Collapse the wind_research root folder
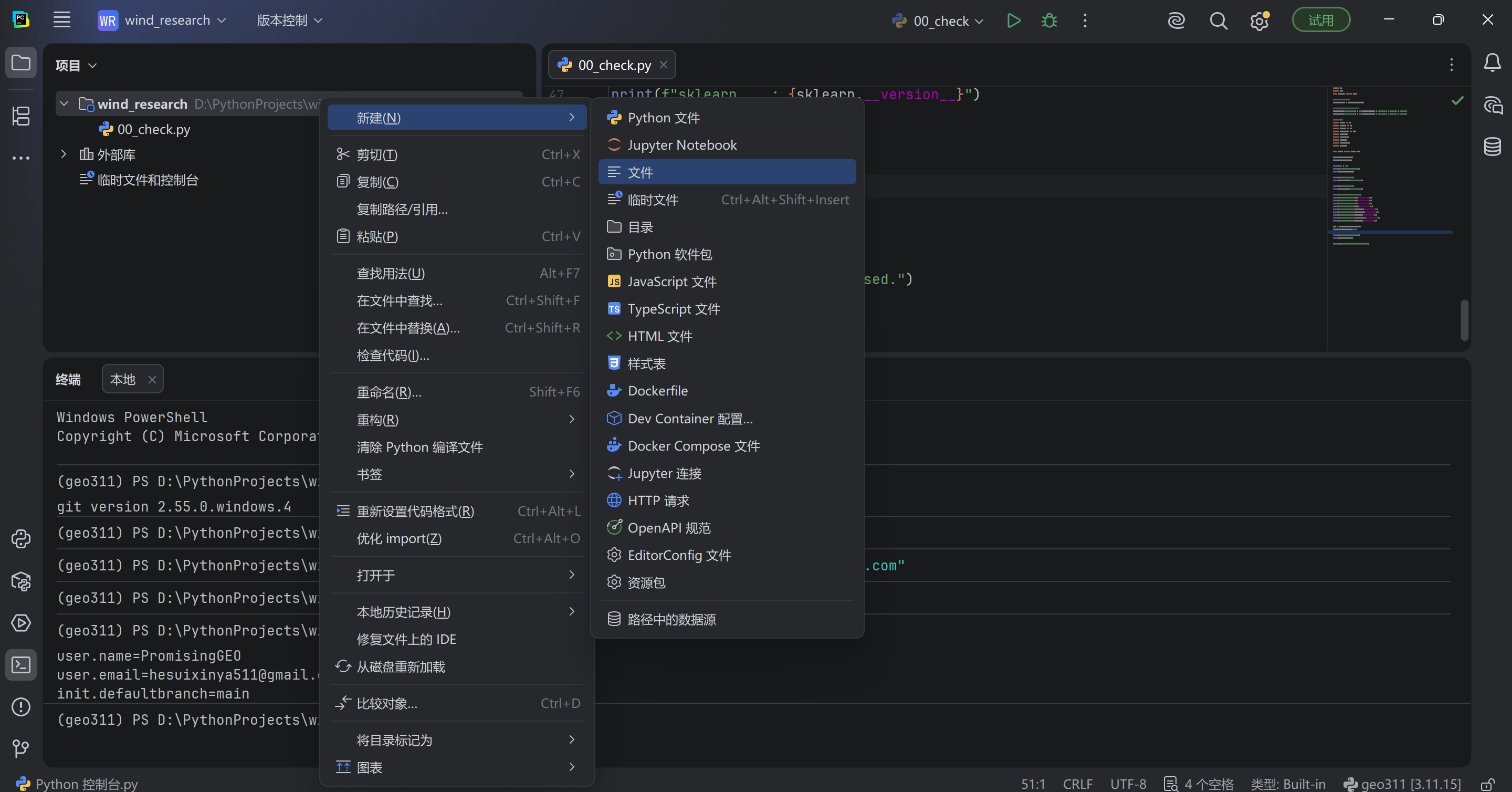This screenshot has width=1512, height=792. (64, 104)
